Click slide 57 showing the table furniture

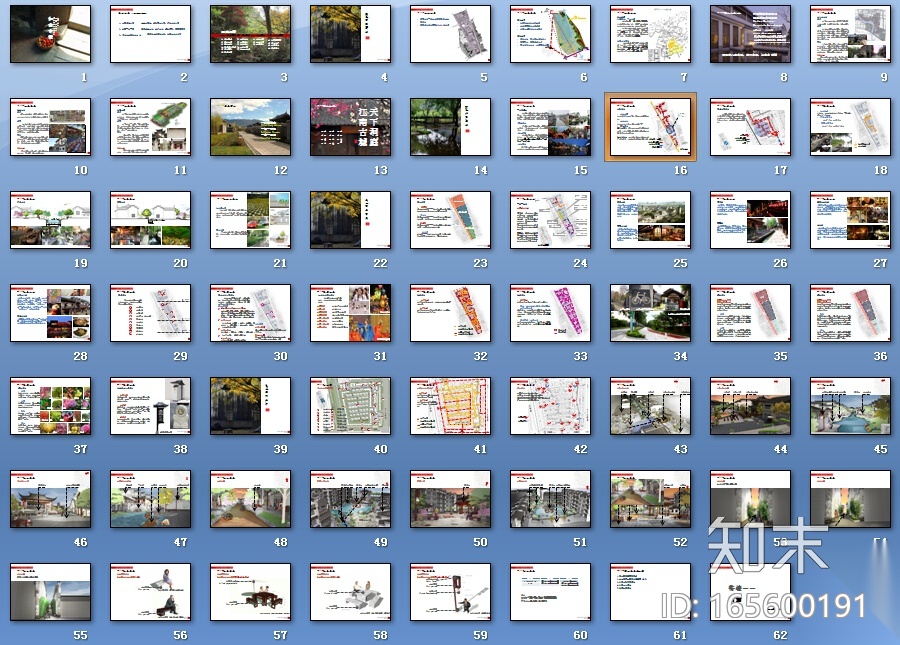click(250, 592)
